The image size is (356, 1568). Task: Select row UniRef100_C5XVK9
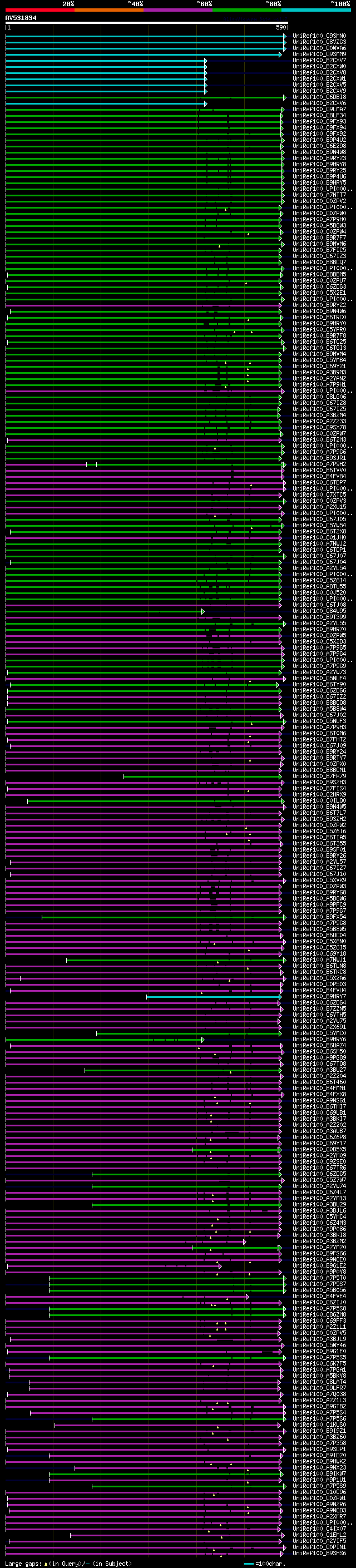tap(319, 880)
